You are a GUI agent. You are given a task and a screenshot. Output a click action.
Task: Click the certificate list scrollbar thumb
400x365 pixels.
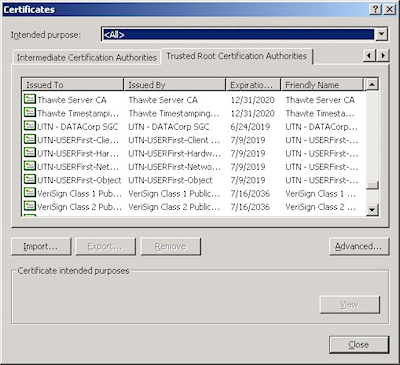click(x=372, y=185)
